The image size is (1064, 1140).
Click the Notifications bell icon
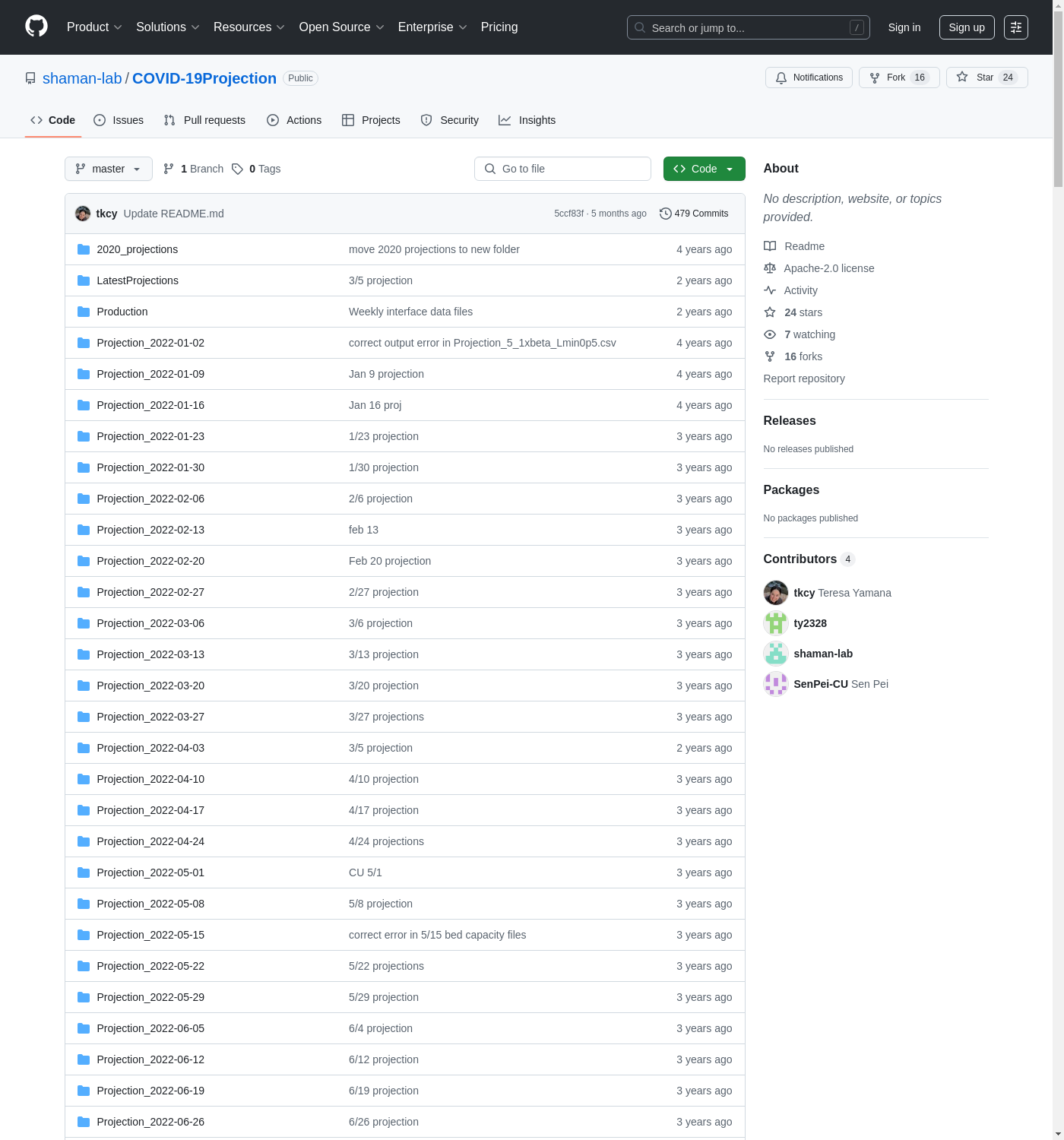781,78
